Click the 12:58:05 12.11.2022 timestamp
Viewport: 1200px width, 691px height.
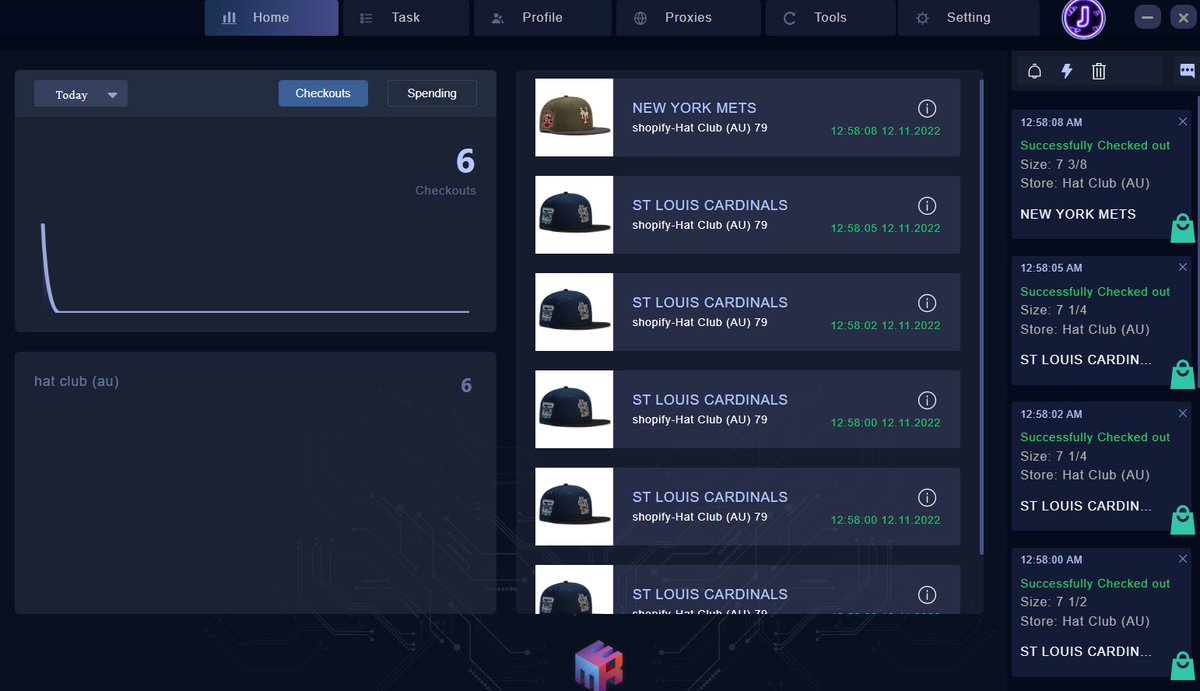pyautogui.click(x=885, y=228)
